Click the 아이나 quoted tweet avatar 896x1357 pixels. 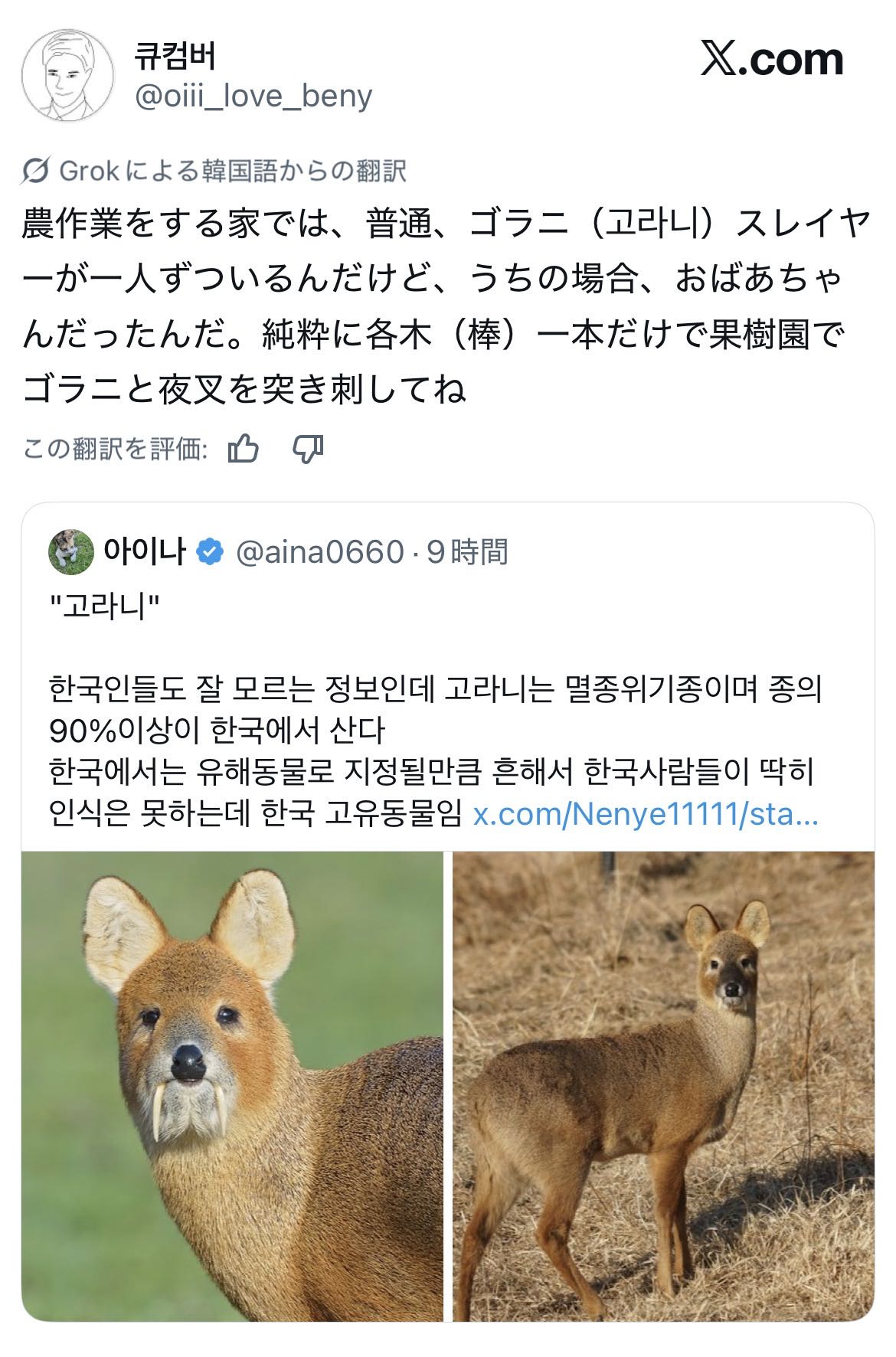70,551
